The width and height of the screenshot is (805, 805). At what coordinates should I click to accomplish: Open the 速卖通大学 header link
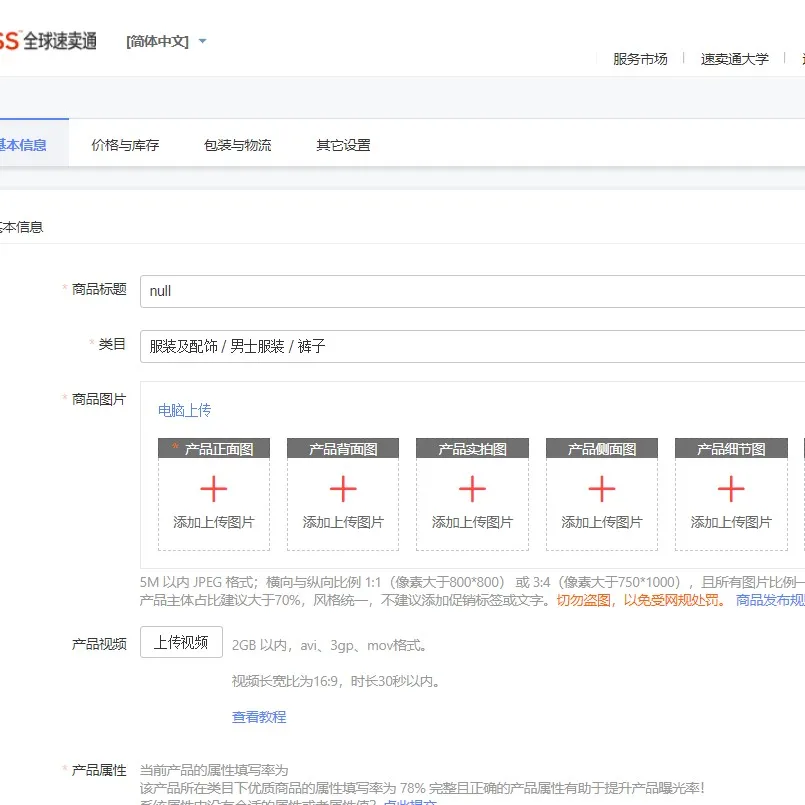tap(735, 59)
